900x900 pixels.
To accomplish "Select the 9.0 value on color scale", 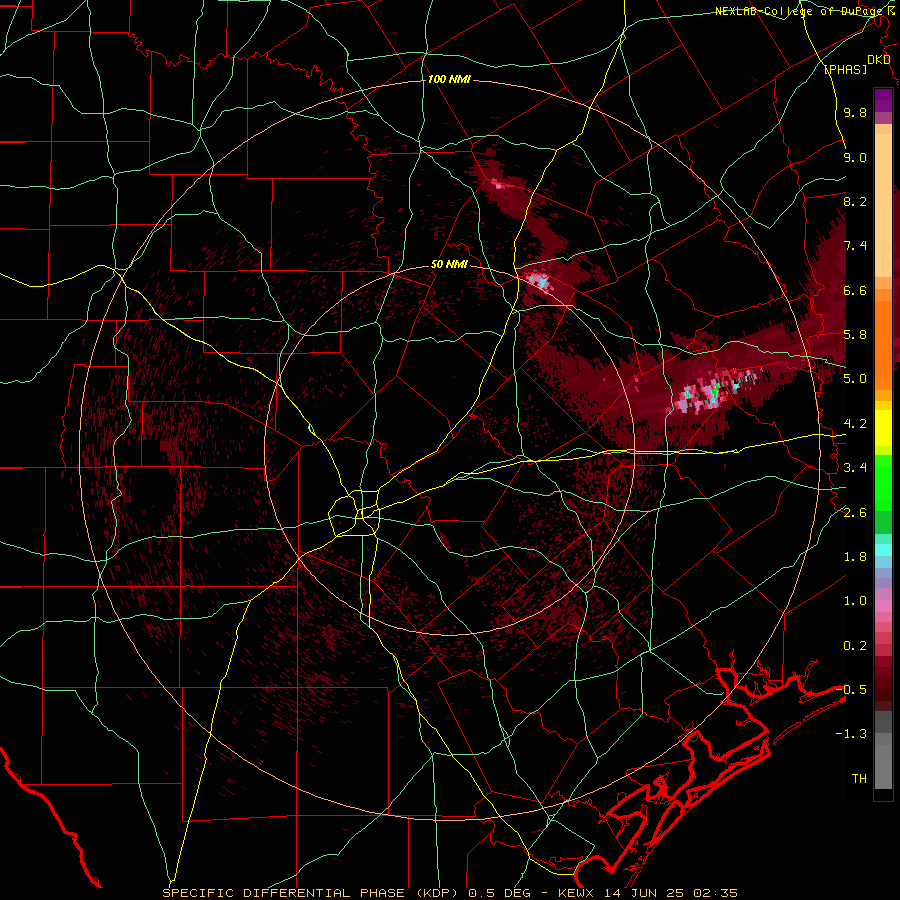I will click(x=855, y=158).
